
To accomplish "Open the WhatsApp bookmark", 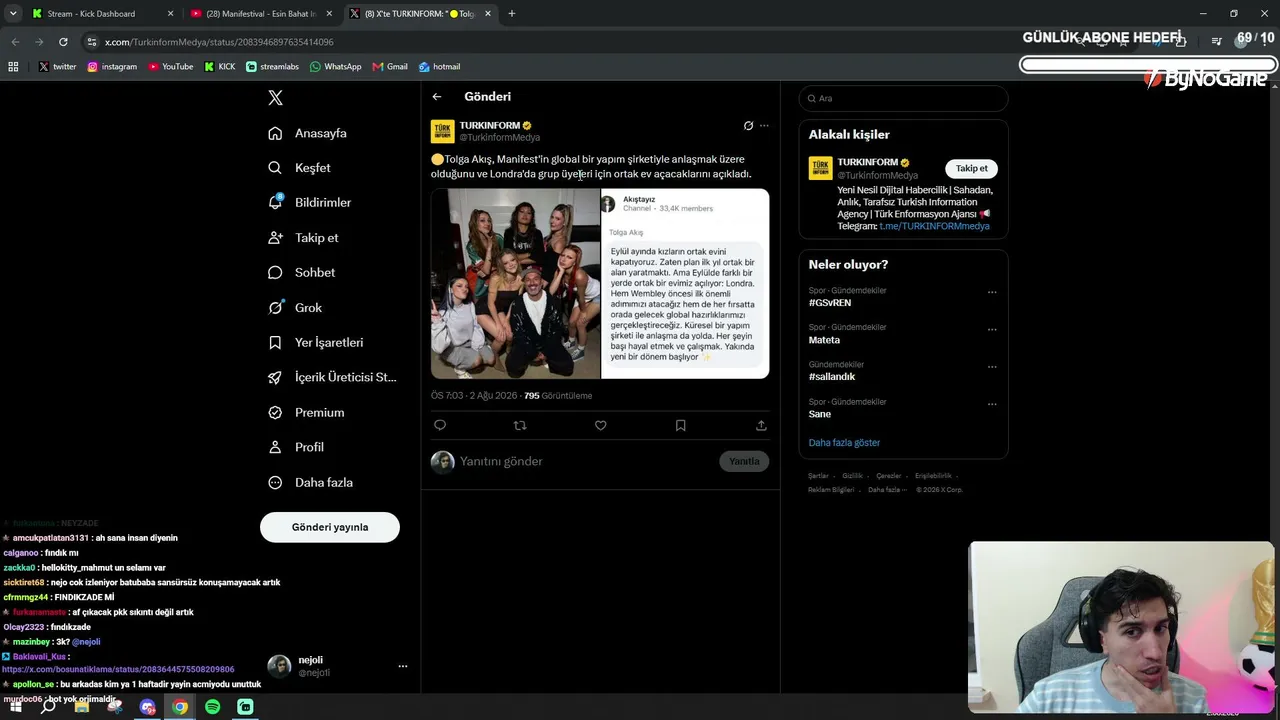I will [x=336, y=67].
